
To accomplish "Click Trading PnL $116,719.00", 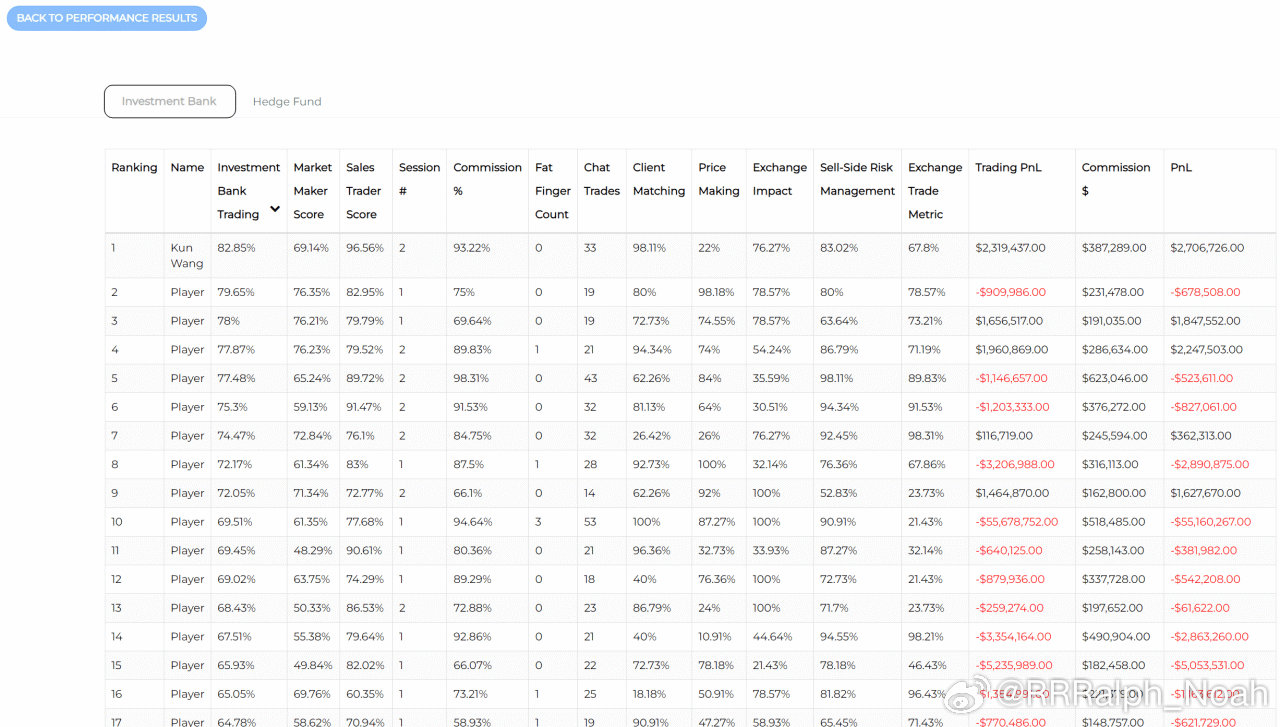I will pyautogui.click(x=1003, y=436).
